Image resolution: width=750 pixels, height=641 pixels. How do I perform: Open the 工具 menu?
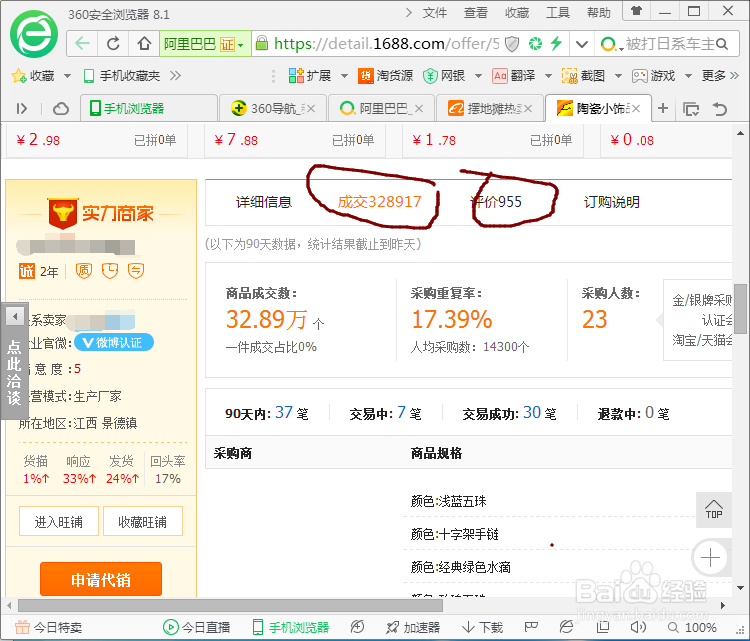click(x=558, y=13)
